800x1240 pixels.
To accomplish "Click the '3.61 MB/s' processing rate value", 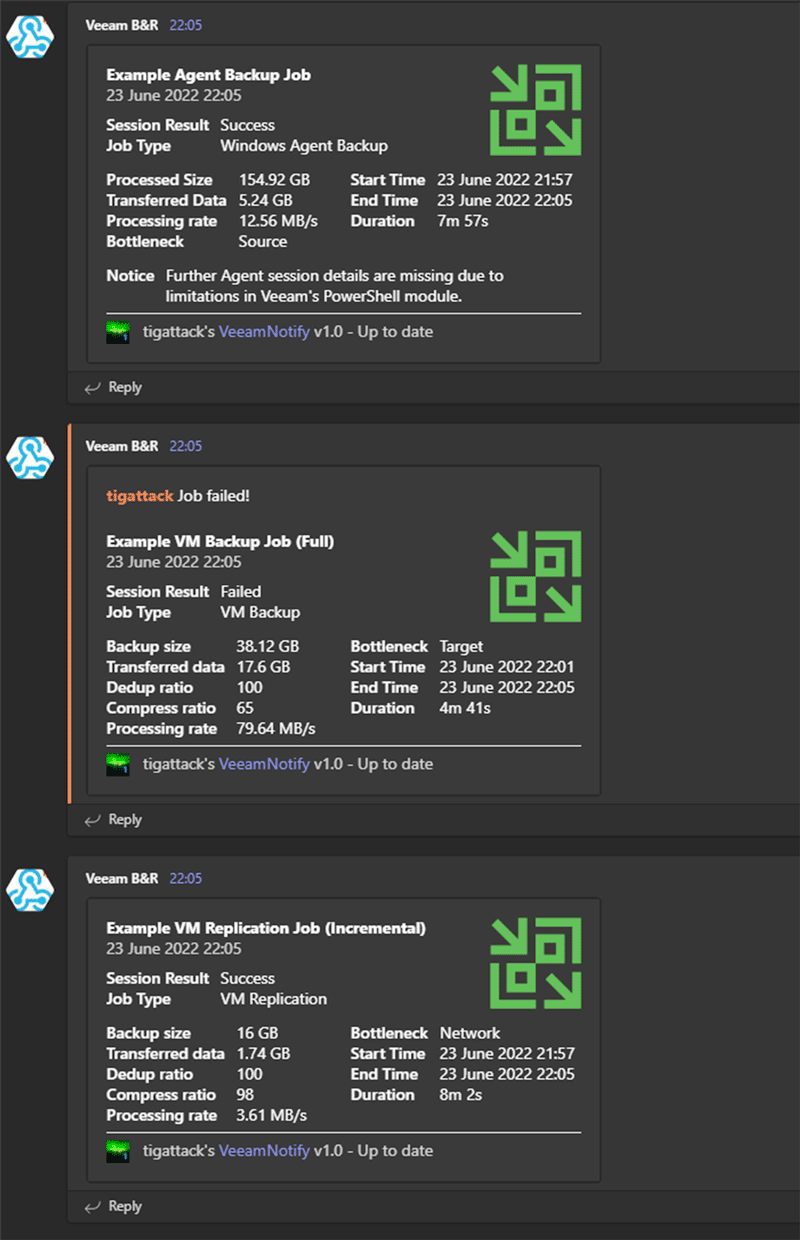I will pyautogui.click(x=273, y=1115).
